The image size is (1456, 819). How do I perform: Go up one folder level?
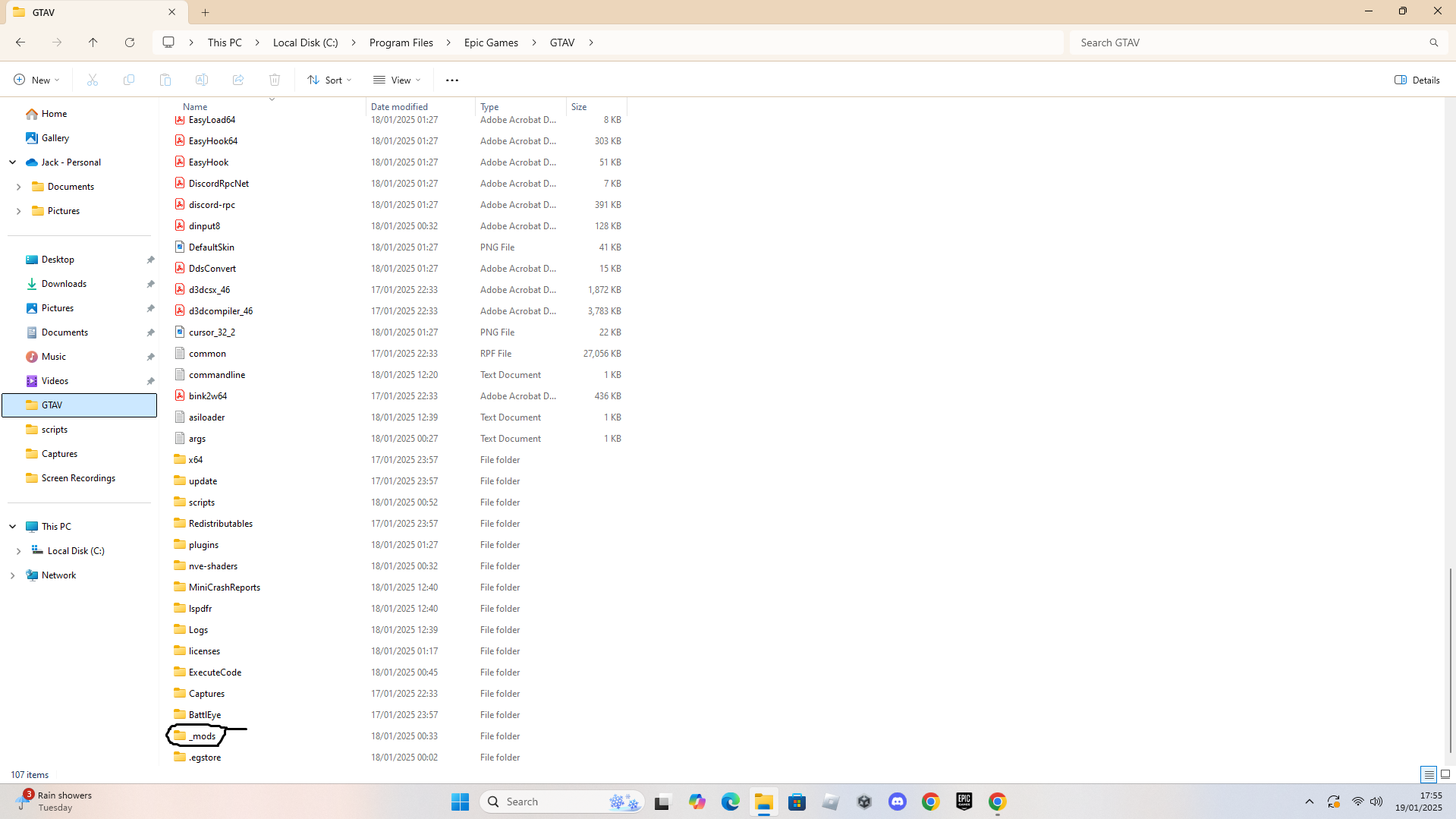click(x=93, y=43)
